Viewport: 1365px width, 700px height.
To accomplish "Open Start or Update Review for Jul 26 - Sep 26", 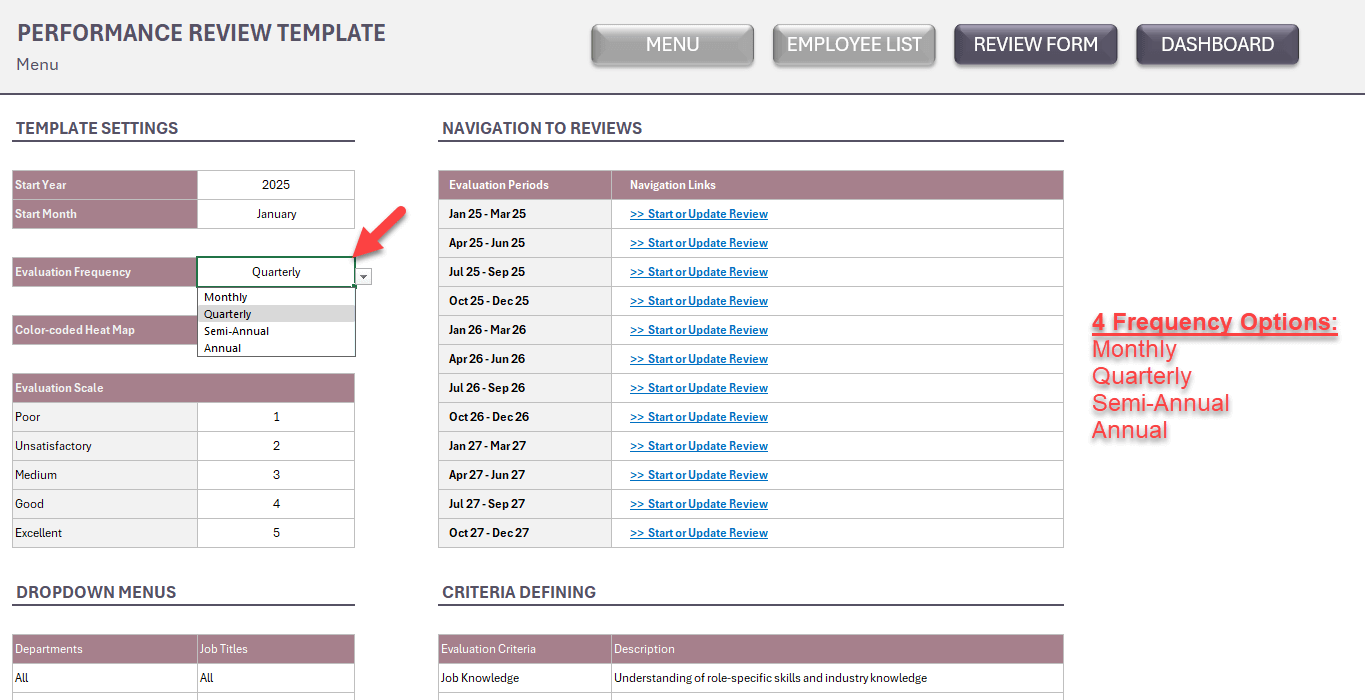I will click(x=699, y=388).
